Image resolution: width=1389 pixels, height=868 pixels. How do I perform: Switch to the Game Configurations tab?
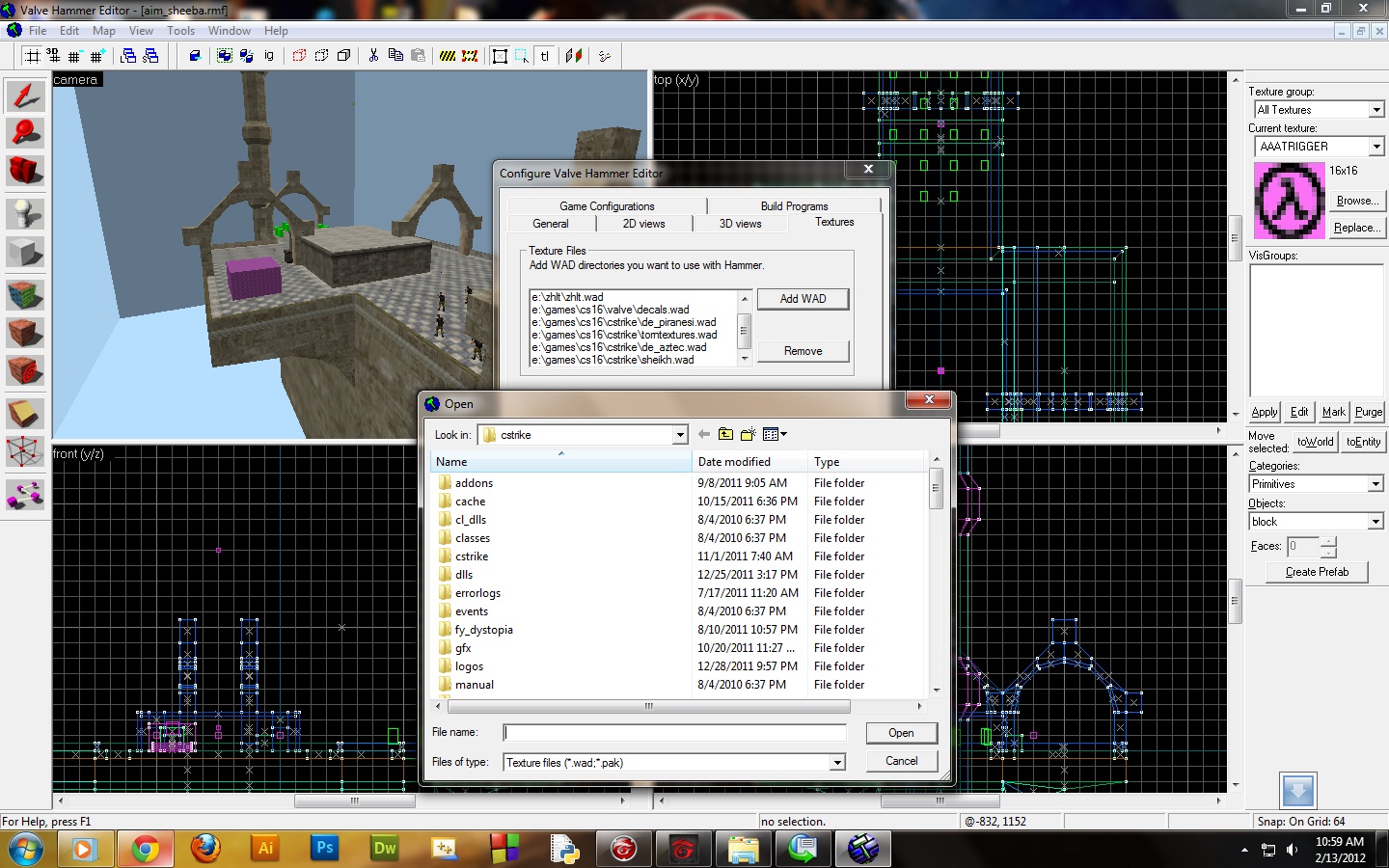point(607,206)
